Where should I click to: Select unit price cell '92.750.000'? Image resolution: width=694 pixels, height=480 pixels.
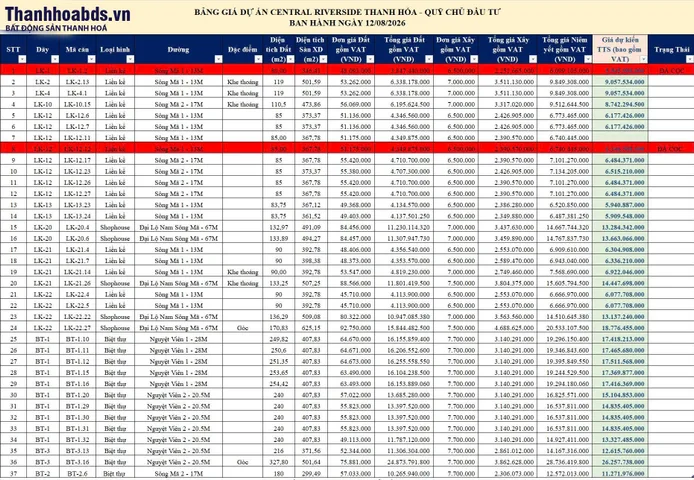pyautogui.click(x=351, y=328)
